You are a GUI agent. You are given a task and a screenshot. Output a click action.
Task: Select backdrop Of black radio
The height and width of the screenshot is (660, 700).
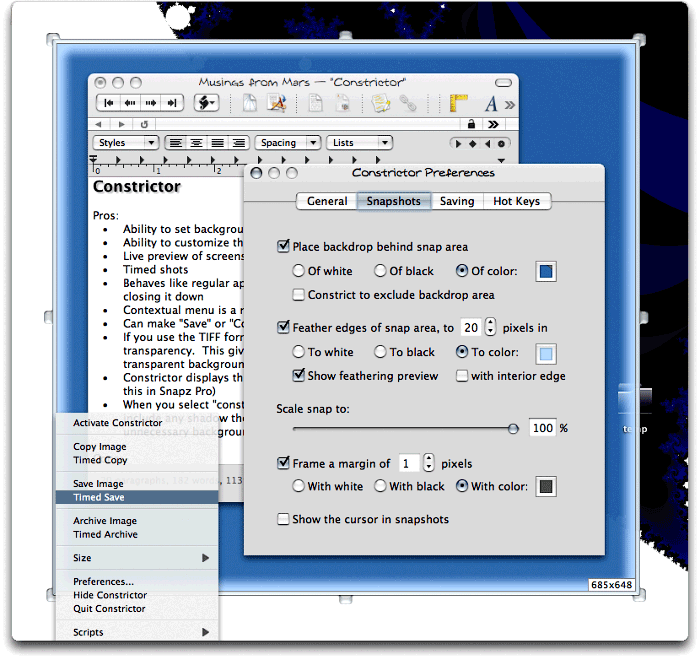[380, 271]
